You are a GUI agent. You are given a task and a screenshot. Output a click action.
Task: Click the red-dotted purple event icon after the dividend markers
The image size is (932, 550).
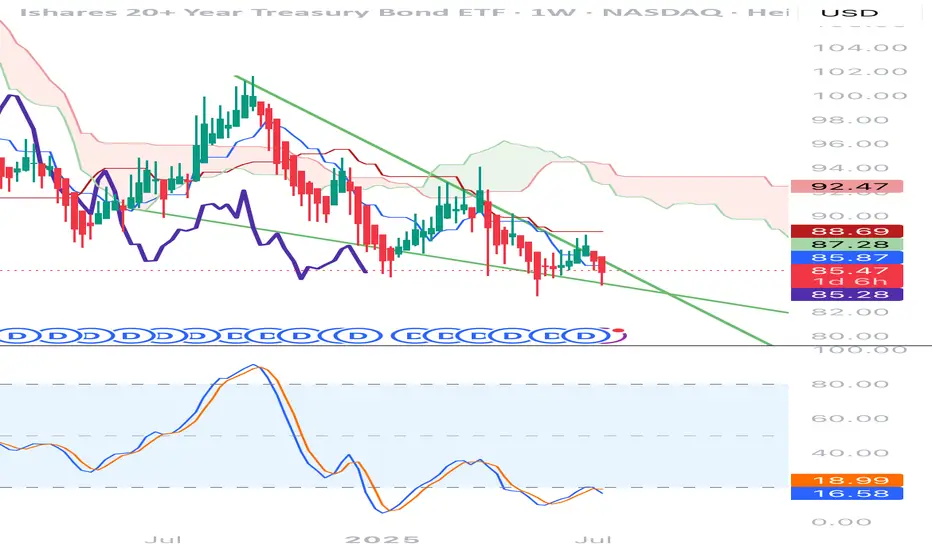(x=618, y=334)
